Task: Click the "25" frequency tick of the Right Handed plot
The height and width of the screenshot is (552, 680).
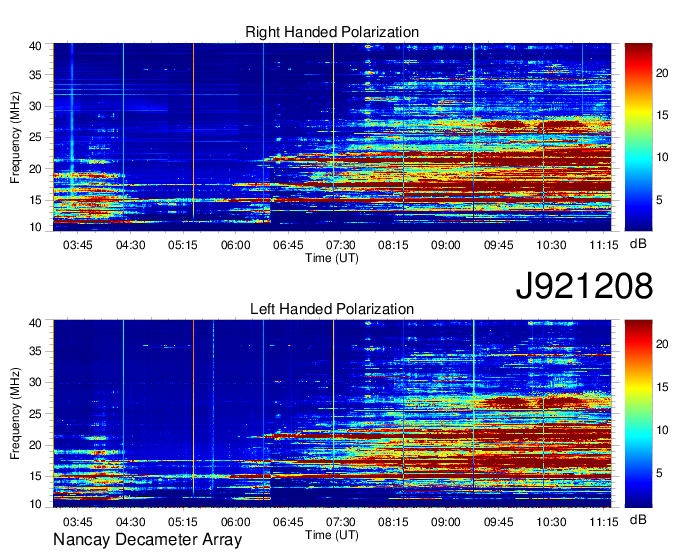Action: [35, 137]
